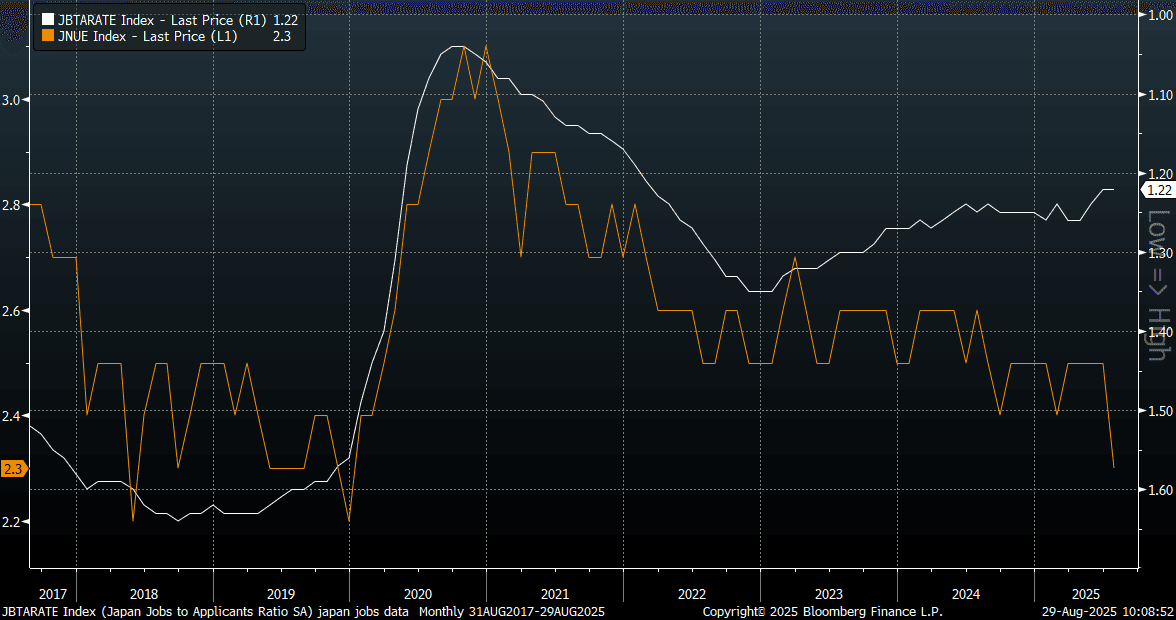
Task: Click the Monthly 31AUG2017-29AUG2025 date range text
Action: pos(512,611)
